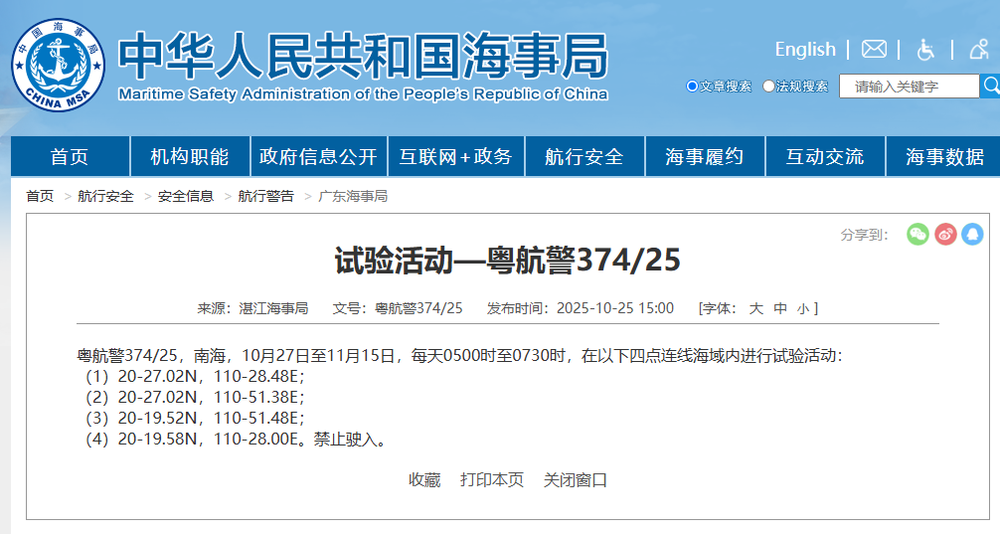Screen dimensions: 1000x534
Task: Go to 机构职能 in navigation bar
Action: point(189,157)
